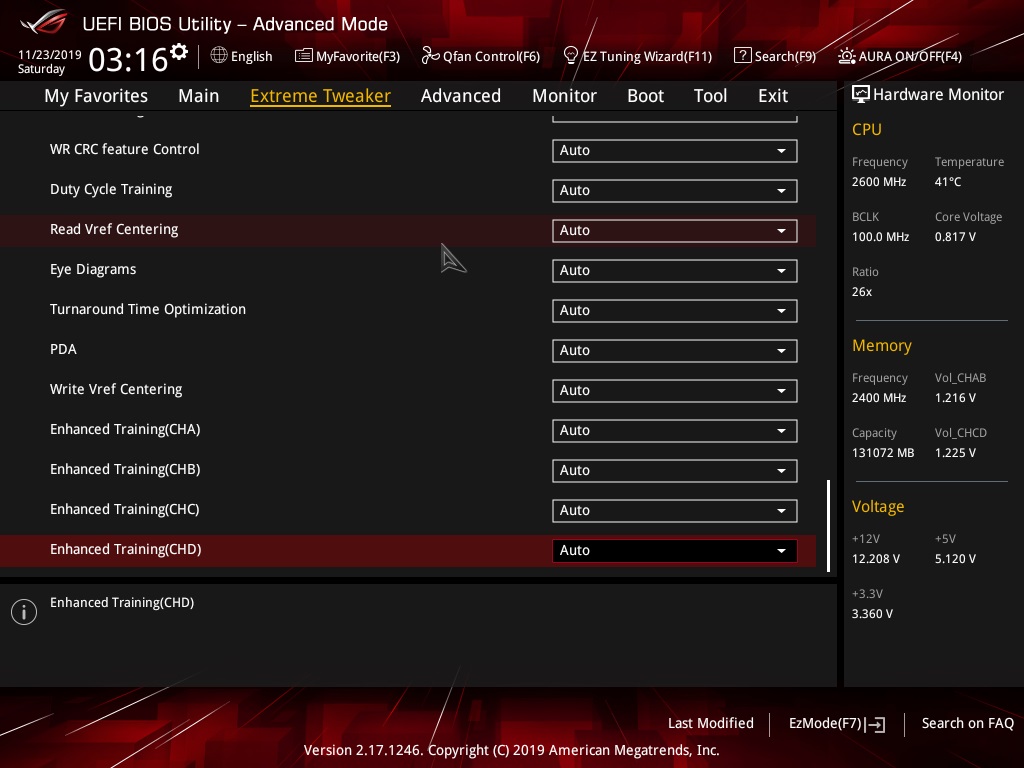This screenshot has width=1024, height=768.
Task: Select Write Vref Centering label
Action: (x=116, y=389)
